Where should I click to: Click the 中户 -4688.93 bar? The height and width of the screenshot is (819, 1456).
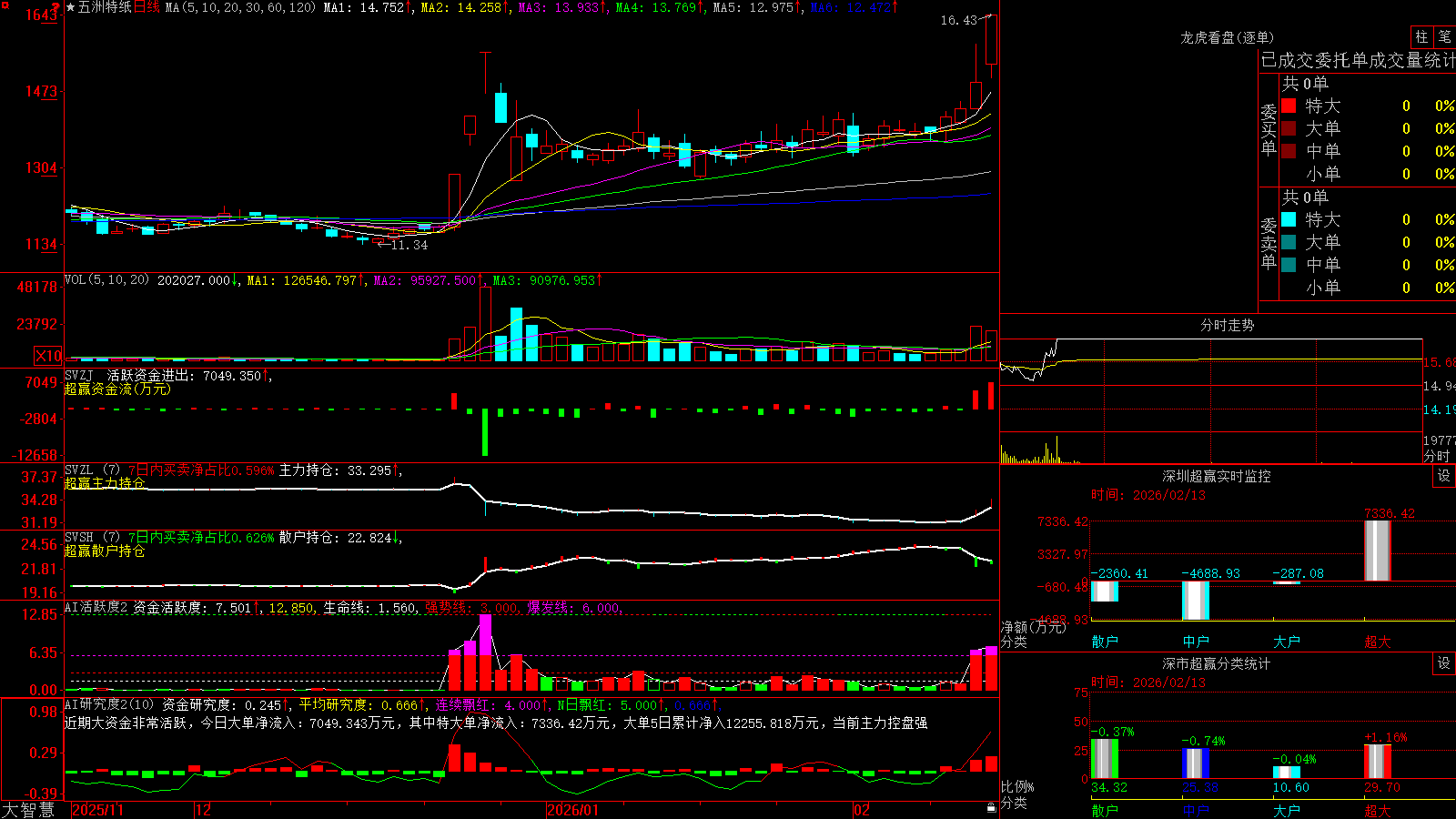coord(1196,601)
